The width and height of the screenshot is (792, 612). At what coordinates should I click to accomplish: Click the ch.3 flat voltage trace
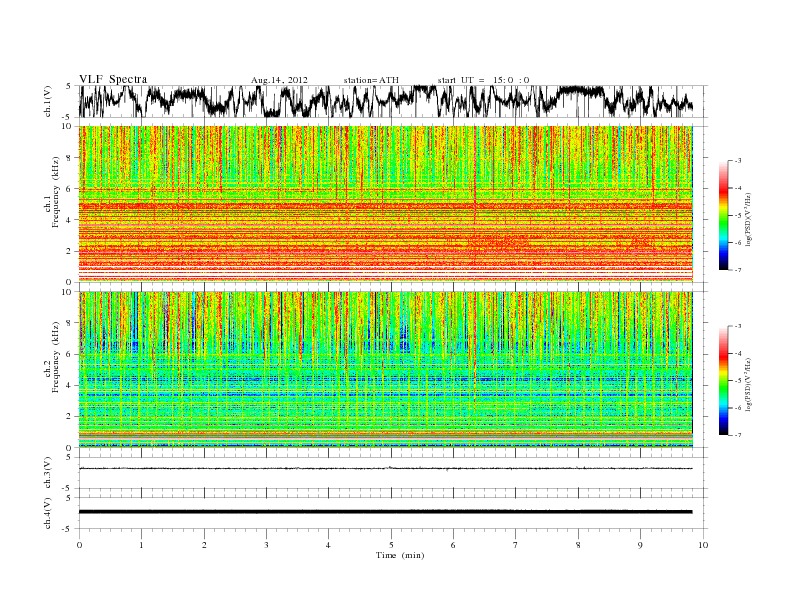385,469
